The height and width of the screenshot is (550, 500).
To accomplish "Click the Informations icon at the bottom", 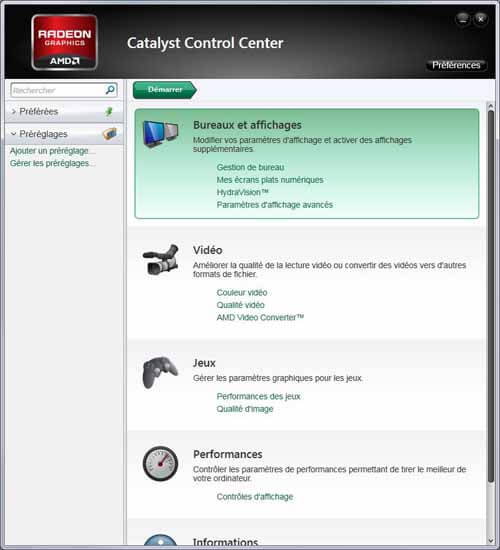I will pyautogui.click(x=160, y=539).
